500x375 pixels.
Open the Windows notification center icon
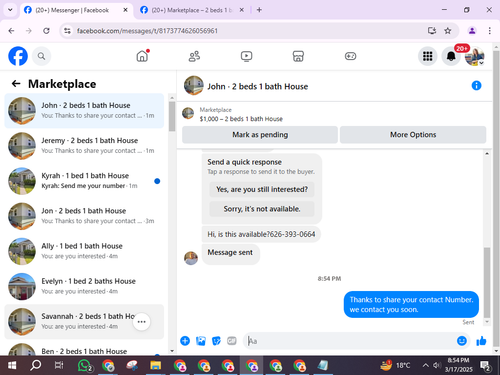(485, 366)
